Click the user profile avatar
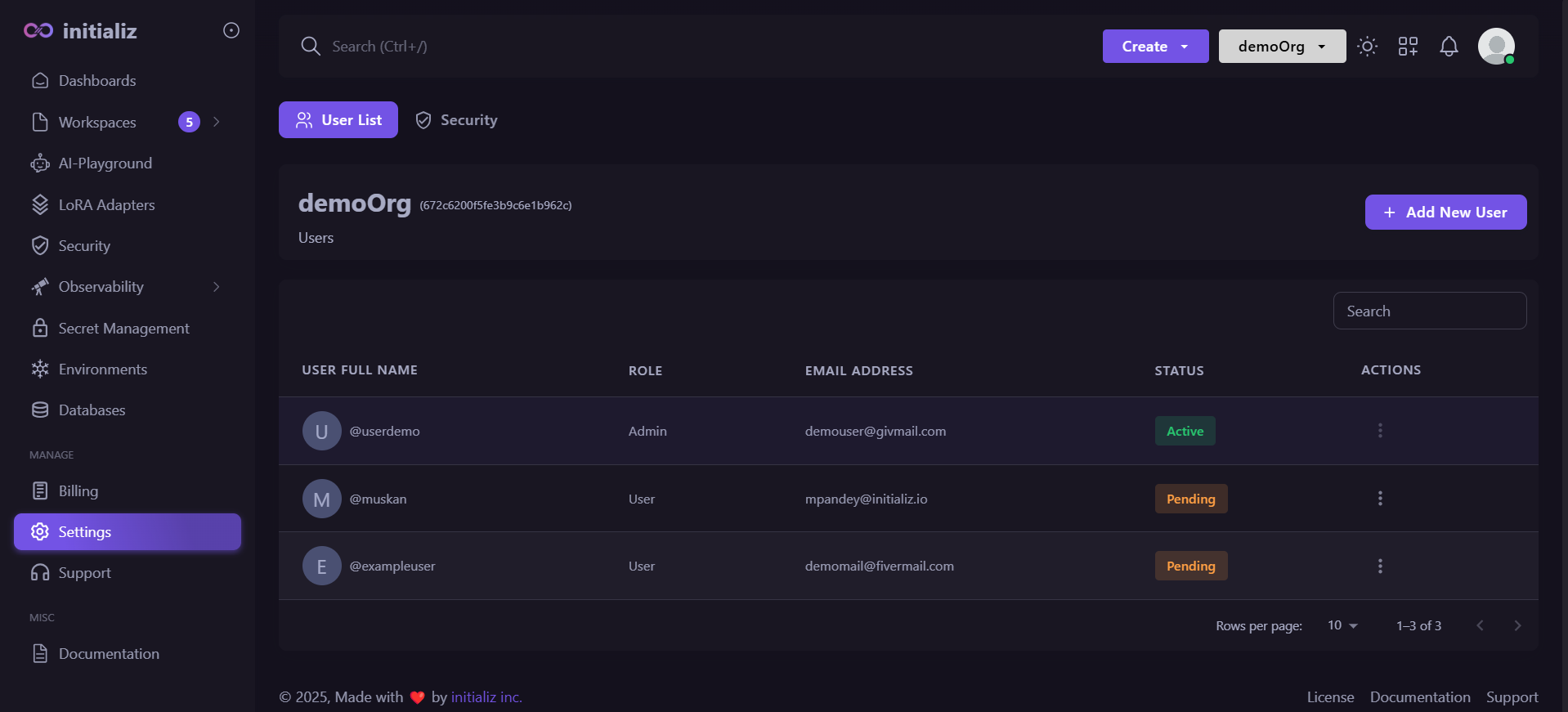This screenshot has width=1568, height=712. click(x=1496, y=47)
